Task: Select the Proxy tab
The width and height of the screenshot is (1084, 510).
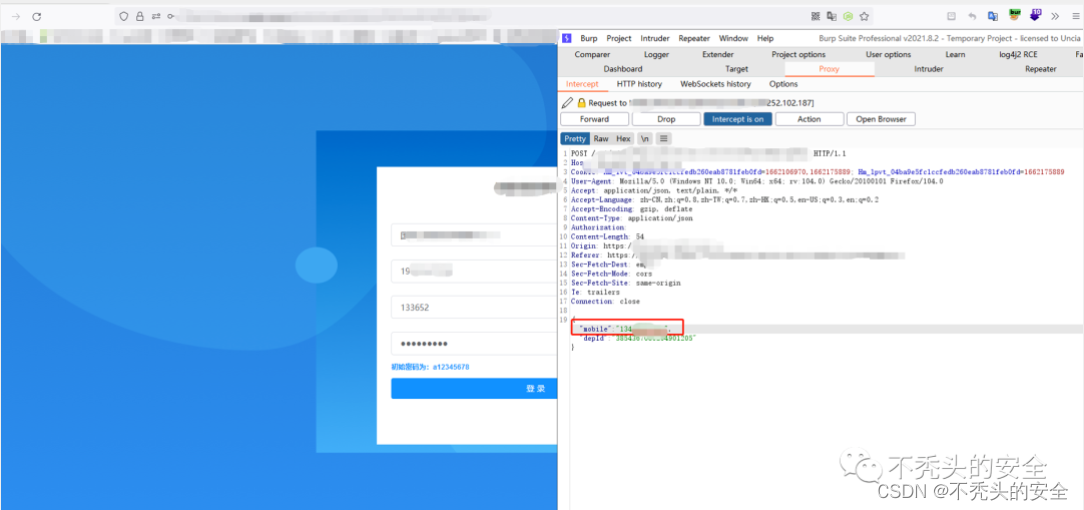Action: point(829,69)
